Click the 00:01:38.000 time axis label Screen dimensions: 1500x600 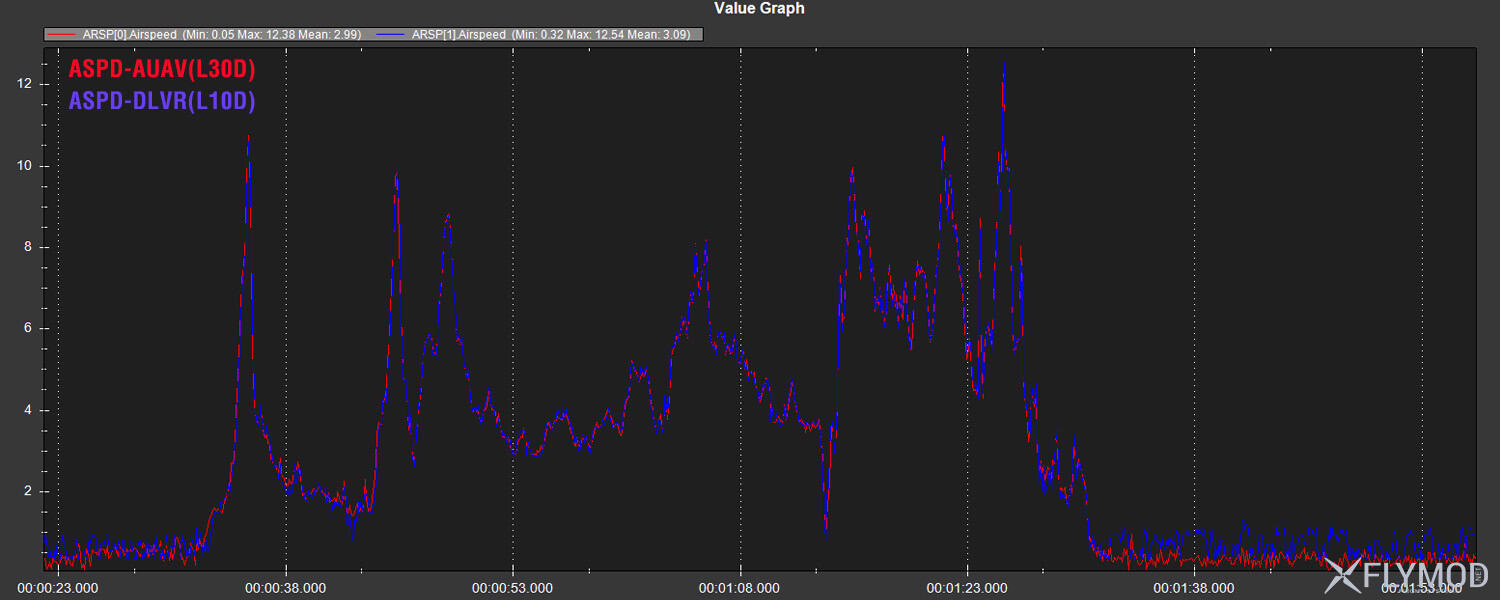pos(1194,588)
